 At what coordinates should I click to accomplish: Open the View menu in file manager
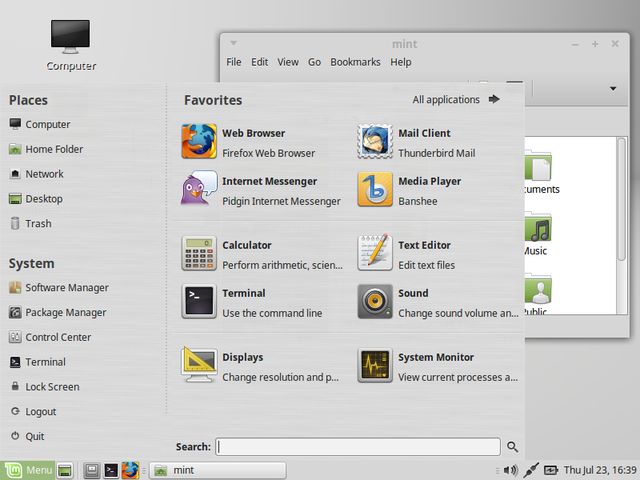click(x=288, y=62)
